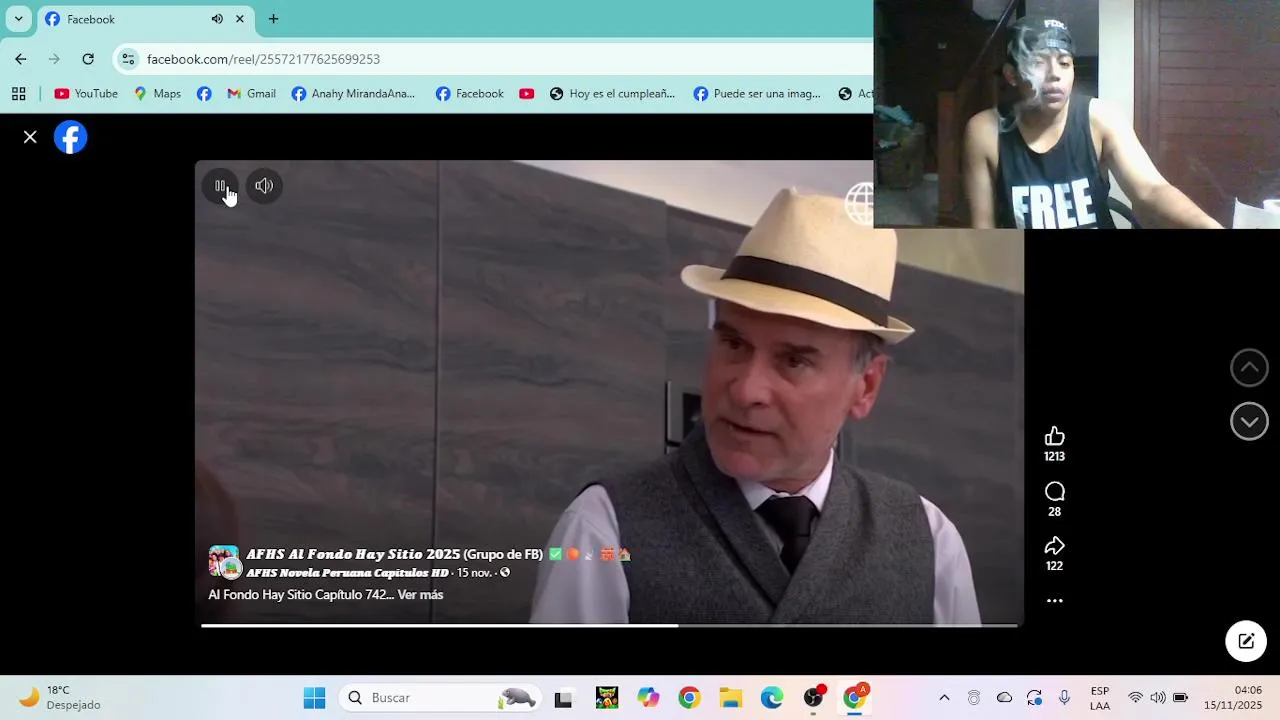
Task: Open Wi-Fi network tray icon
Action: pos(1135,698)
